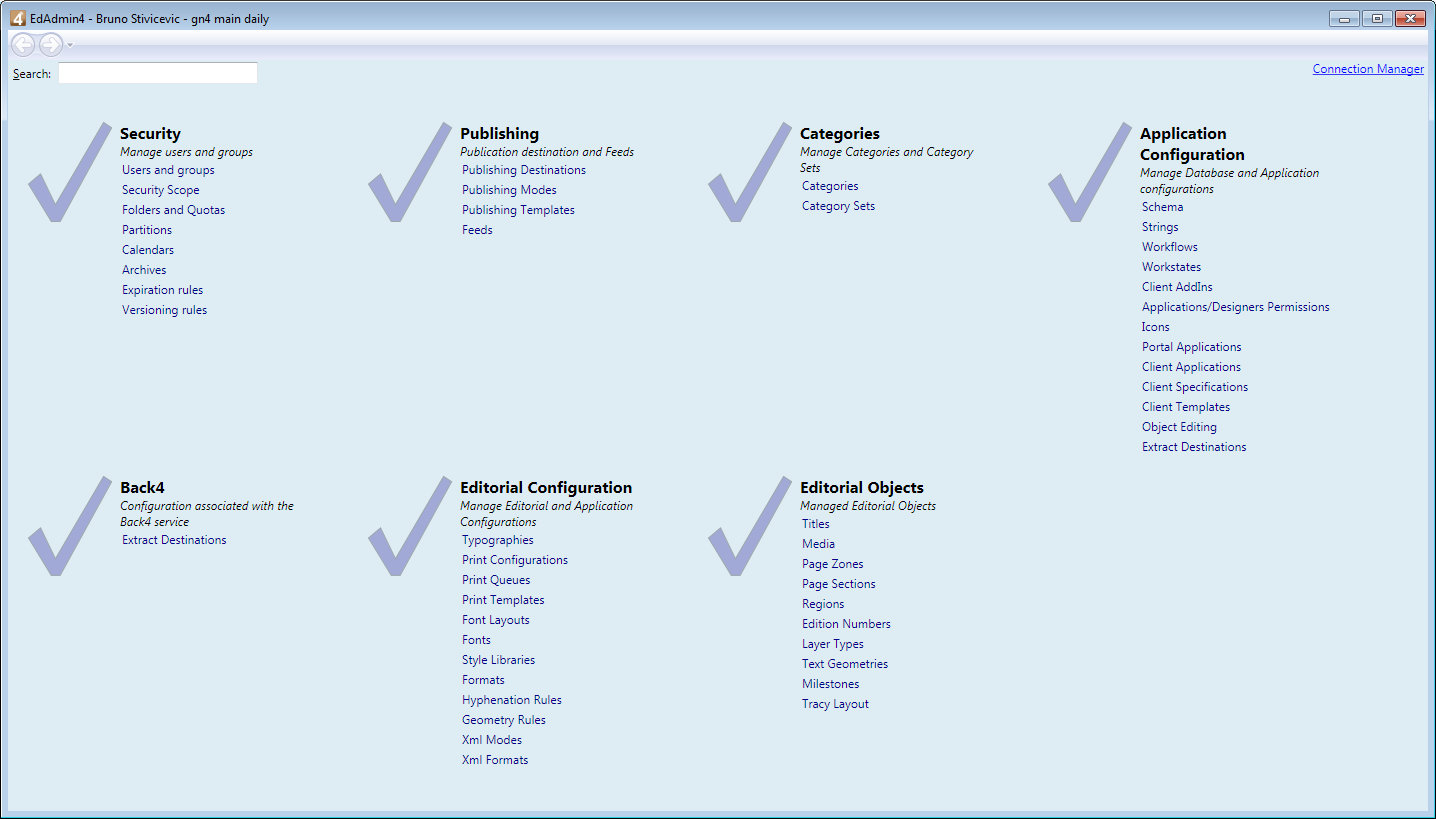
Task: Click the Security section checkmark icon
Action: click(69, 172)
